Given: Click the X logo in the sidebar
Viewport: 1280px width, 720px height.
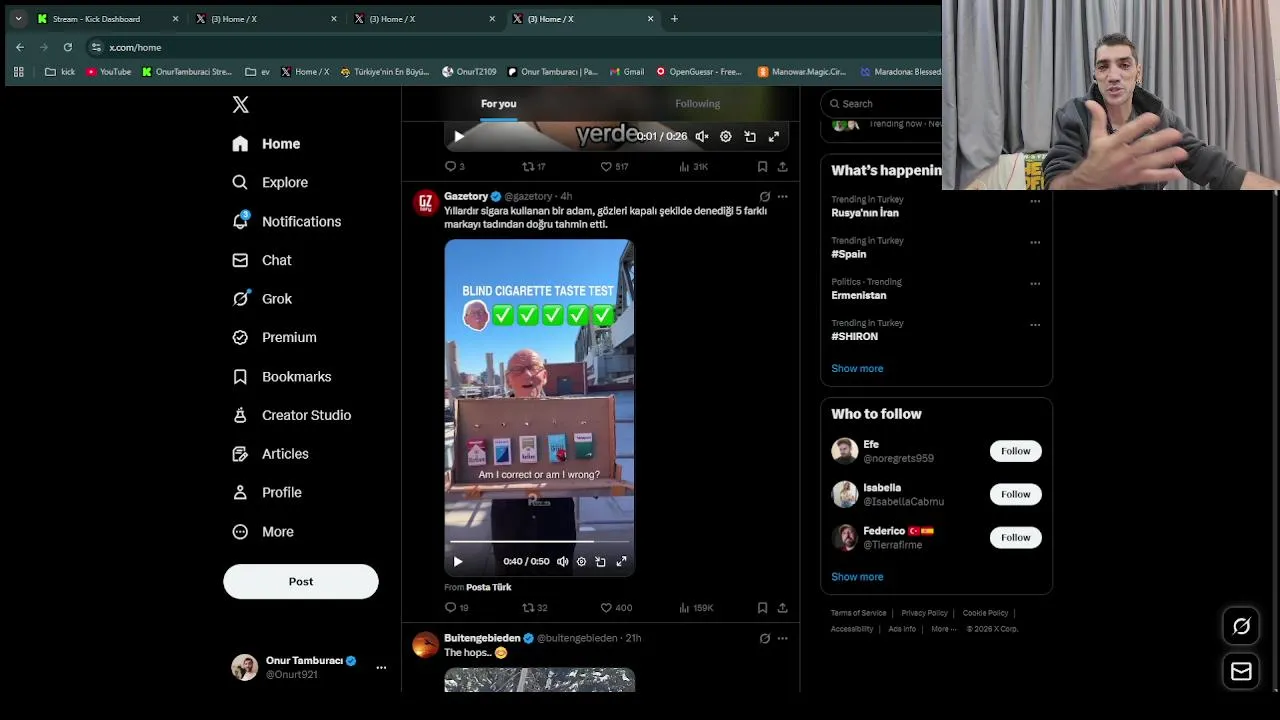Looking at the screenshot, I should (240, 104).
